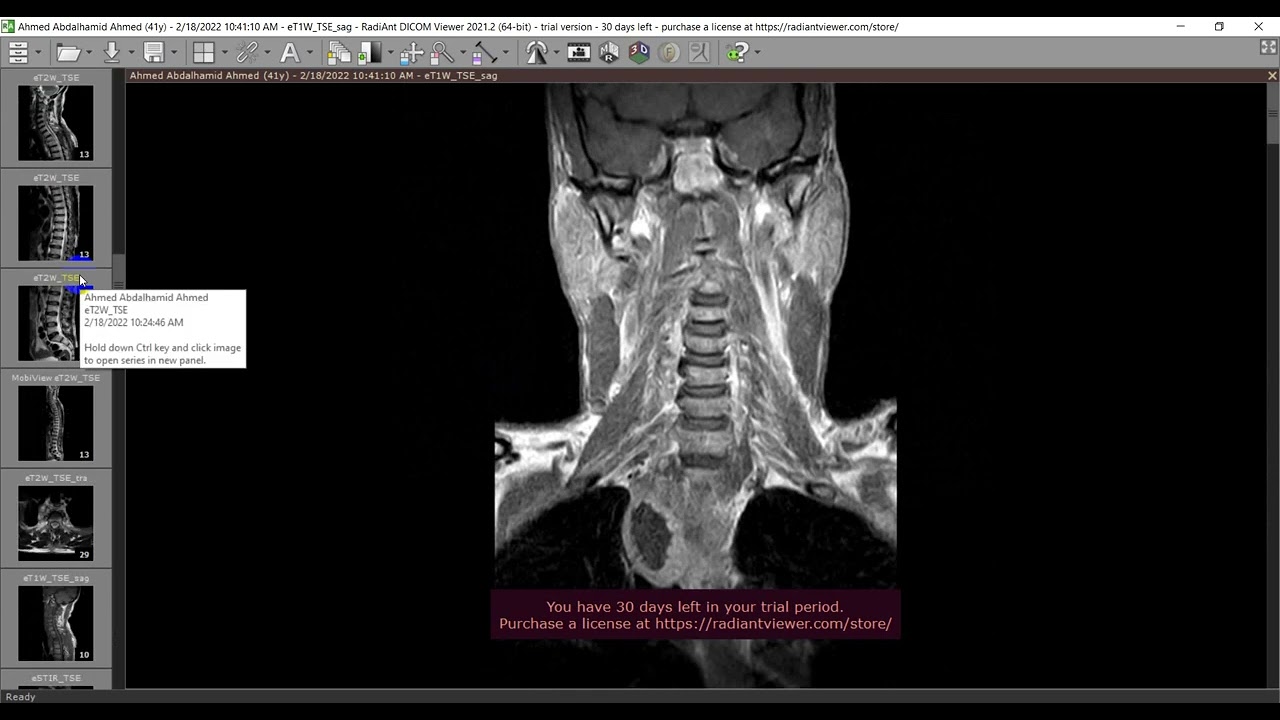This screenshot has width=1280, height=720.
Task: Select the pan move tool
Action: pos(411,52)
